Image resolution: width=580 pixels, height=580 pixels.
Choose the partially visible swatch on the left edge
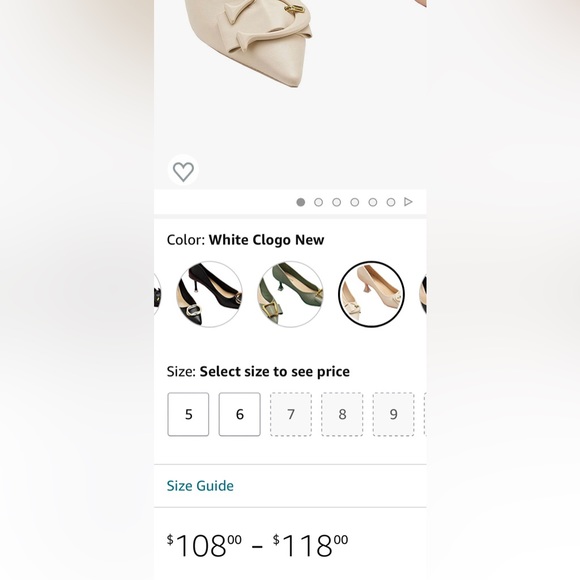click(158, 294)
